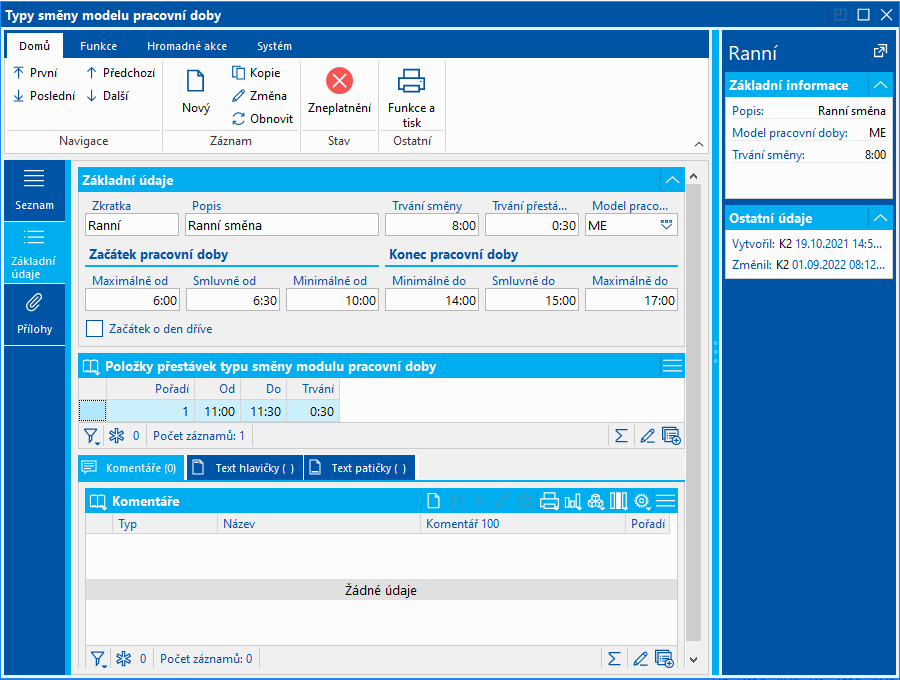The image size is (900, 680).
Task: Collapse Ostatní údaje side panel
Action: point(880,218)
